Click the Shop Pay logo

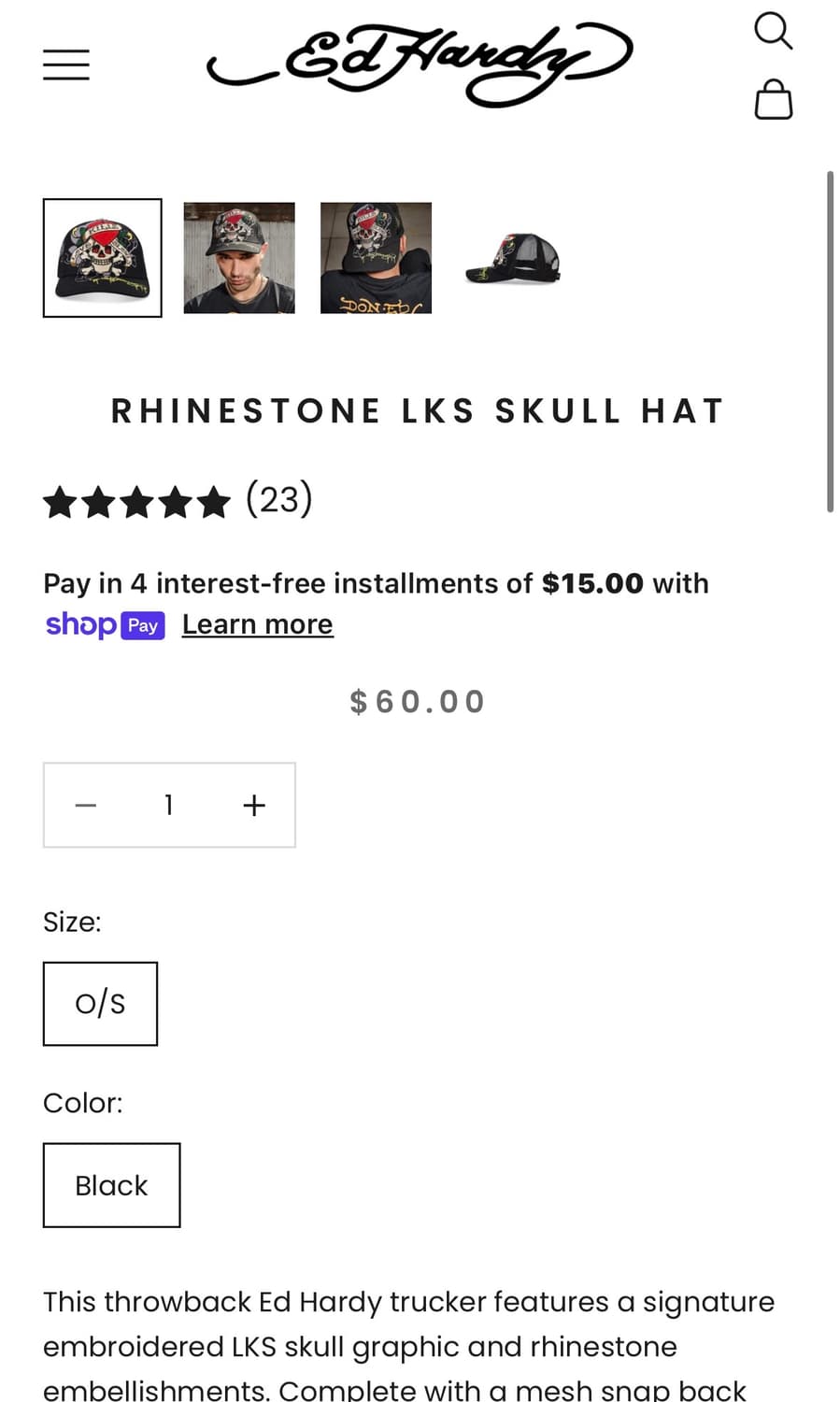106,624
